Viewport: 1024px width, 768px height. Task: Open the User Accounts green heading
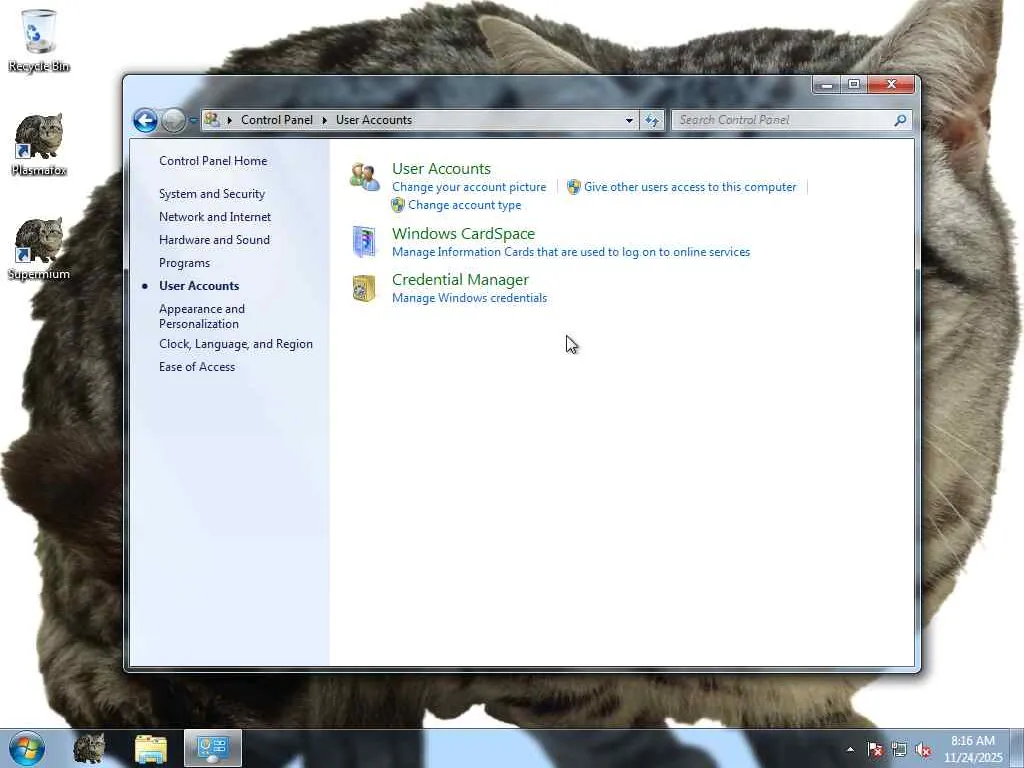click(x=441, y=168)
